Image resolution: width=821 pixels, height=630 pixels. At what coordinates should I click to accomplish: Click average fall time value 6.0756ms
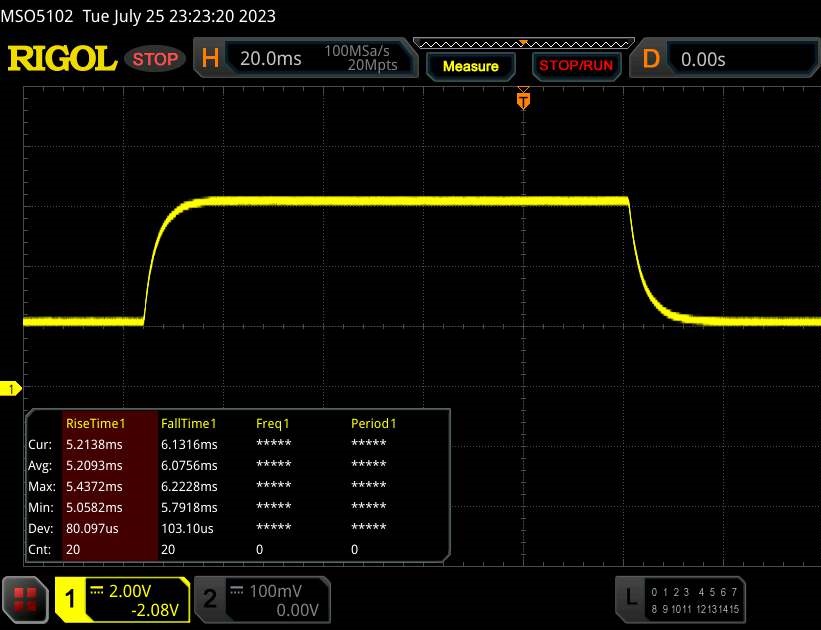189,466
